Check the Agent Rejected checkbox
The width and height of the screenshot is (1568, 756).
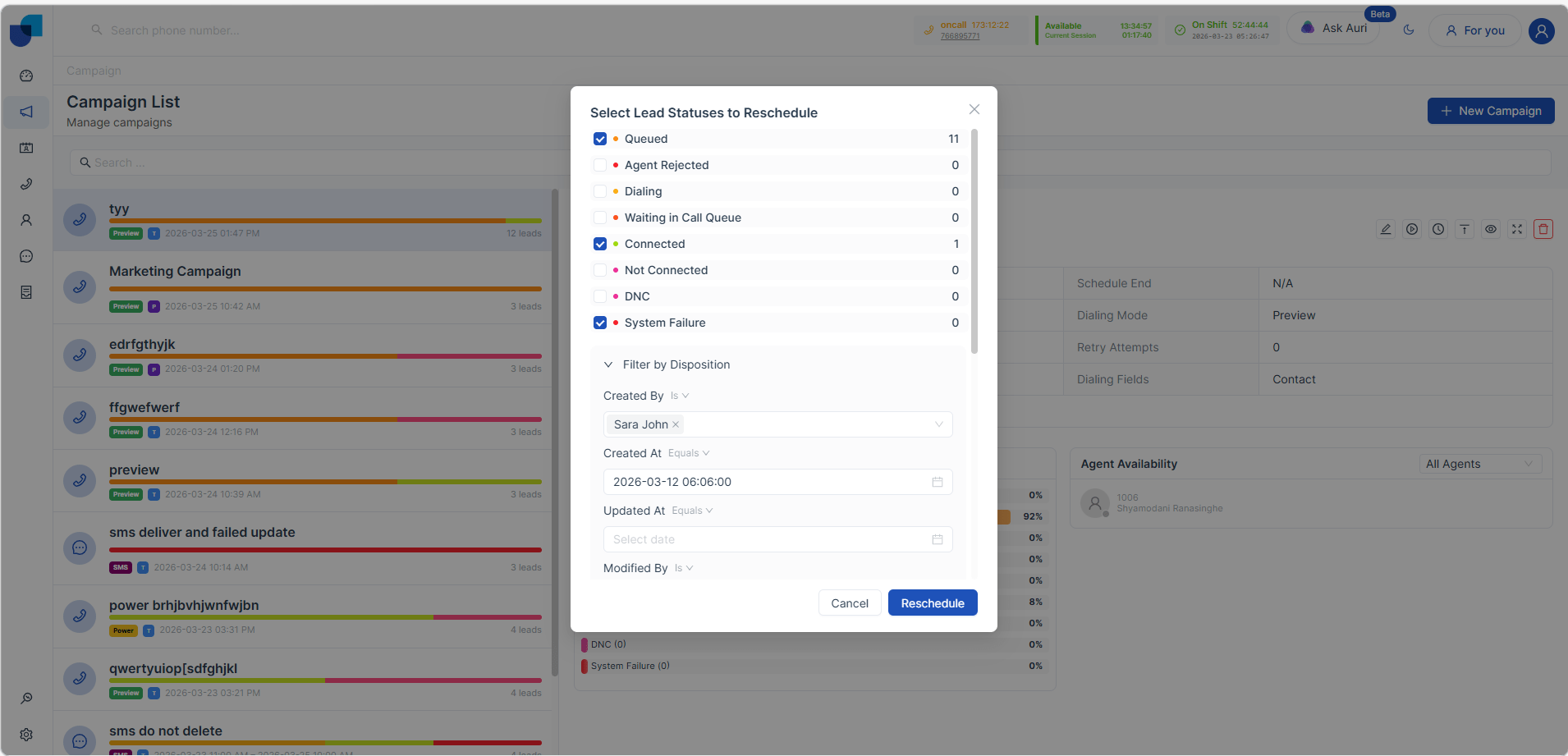click(x=600, y=165)
